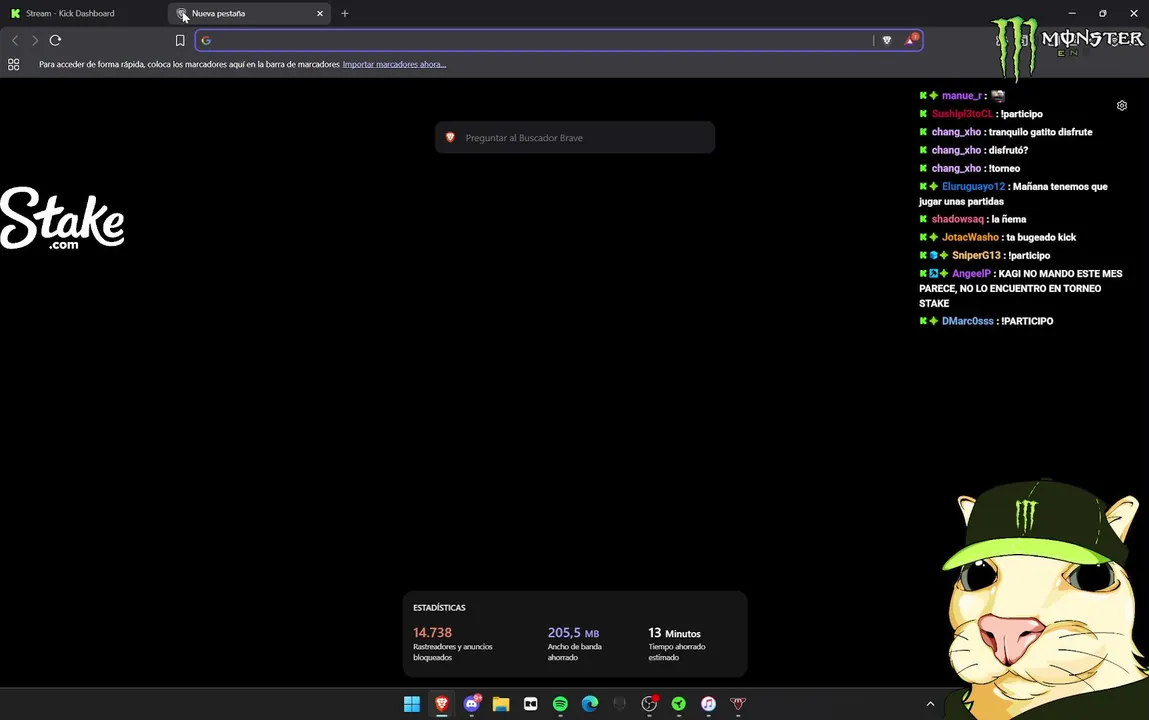Click username JotacWasho in chat
The height and width of the screenshot is (720, 1149).
(970, 237)
